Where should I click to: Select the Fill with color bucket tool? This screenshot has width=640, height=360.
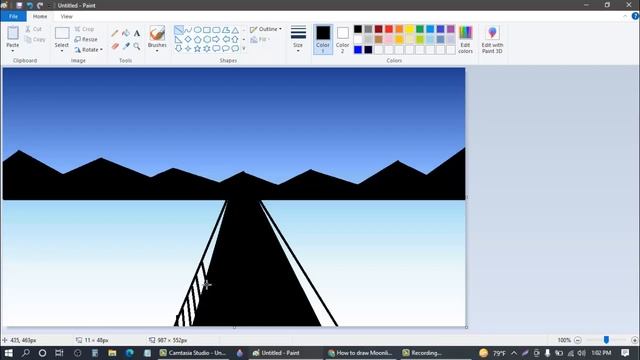tap(126, 33)
